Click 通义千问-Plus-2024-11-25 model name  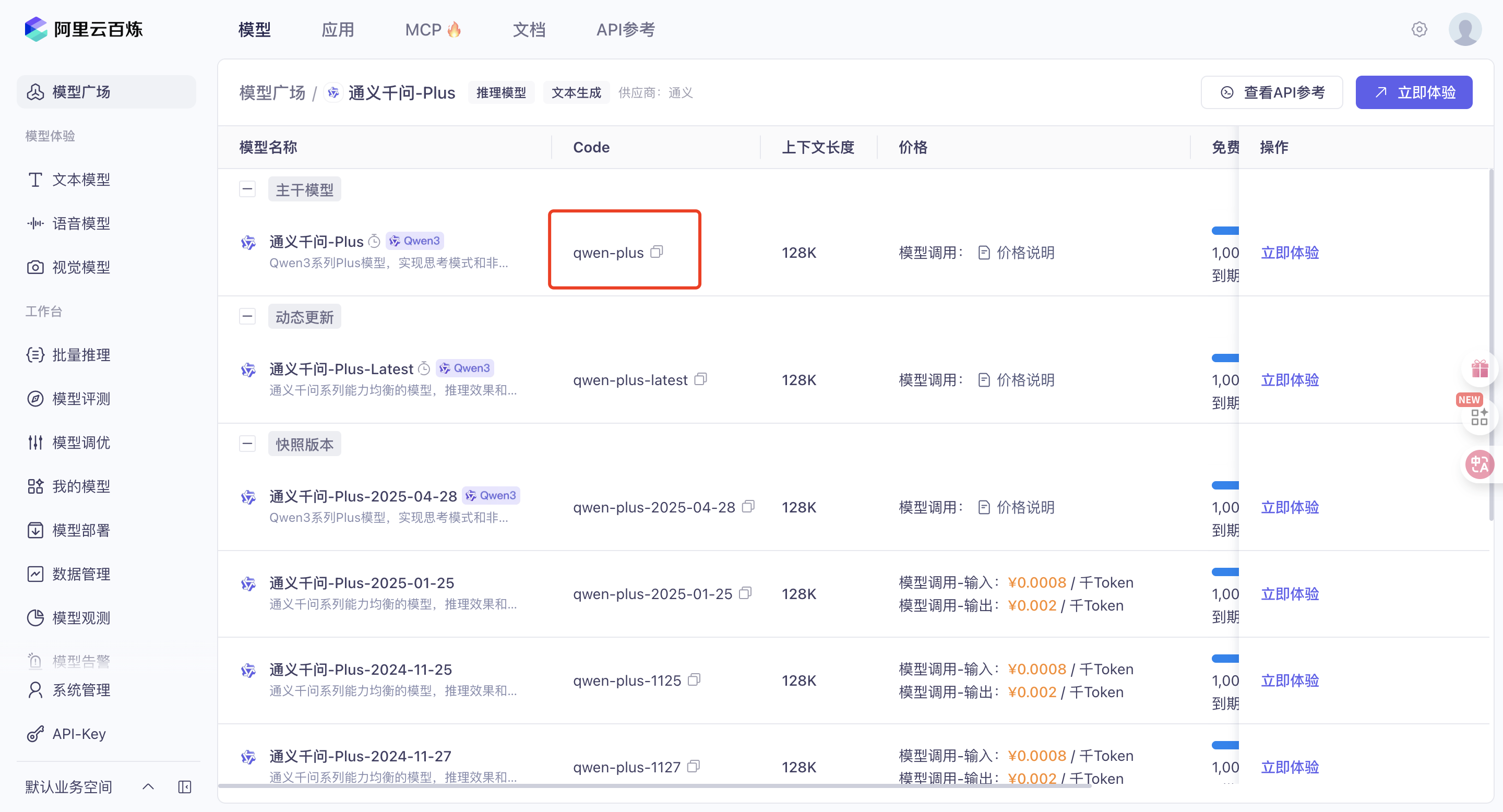pyautogui.click(x=361, y=669)
